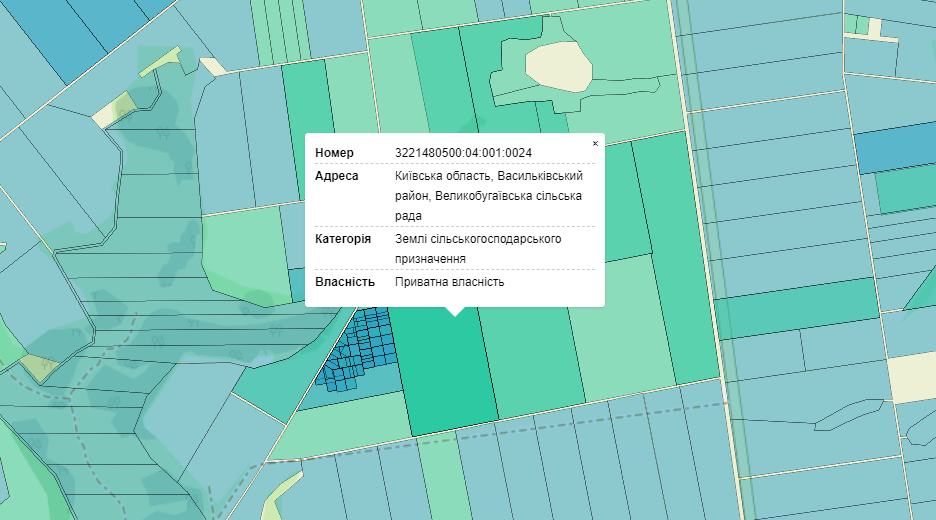Click the Приватна власність value
The height and width of the screenshot is (520, 936).
pyautogui.click(x=449, y=282)
